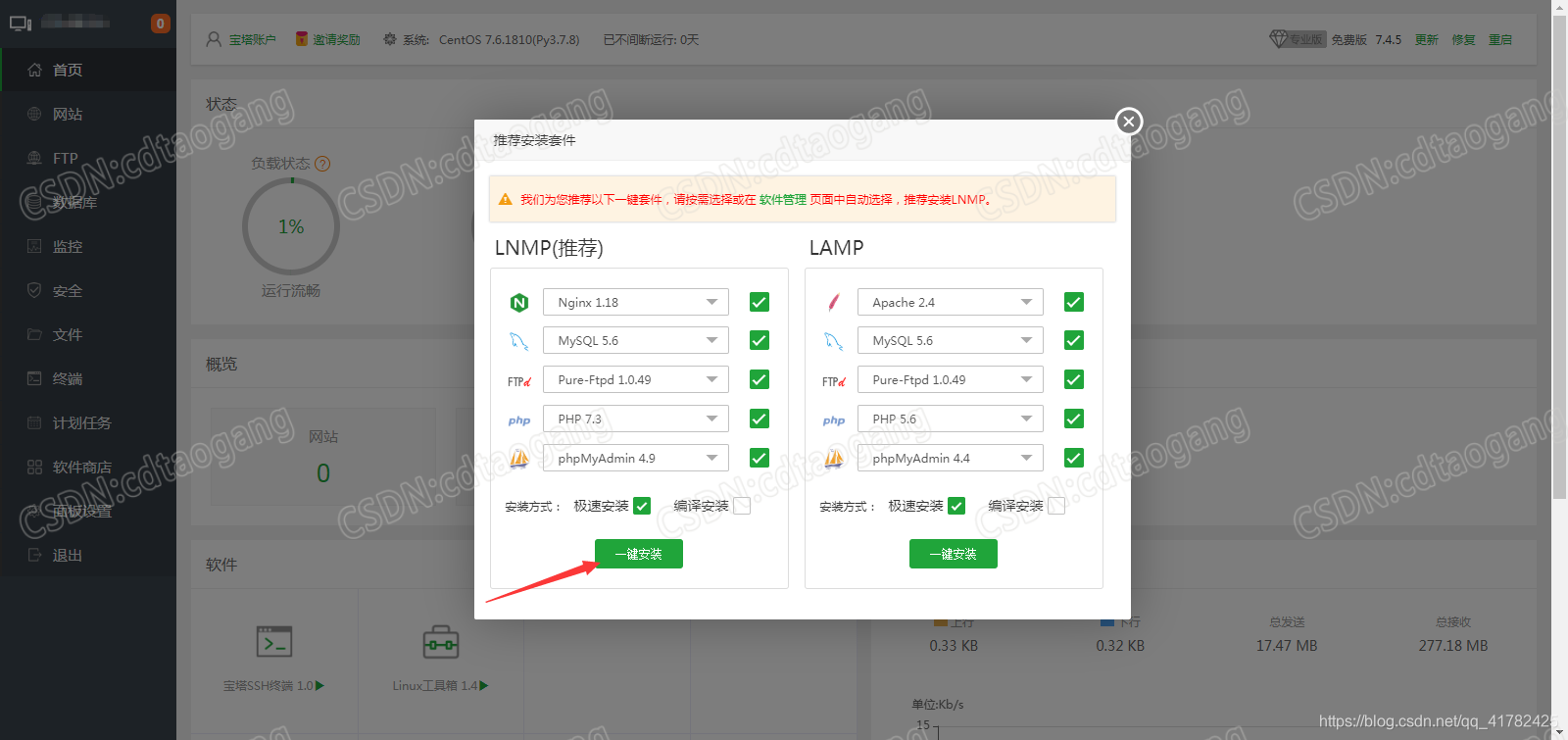Open 文件 in the sidebar
This screenshot has width=1568, height=740.
pos(88,334)
